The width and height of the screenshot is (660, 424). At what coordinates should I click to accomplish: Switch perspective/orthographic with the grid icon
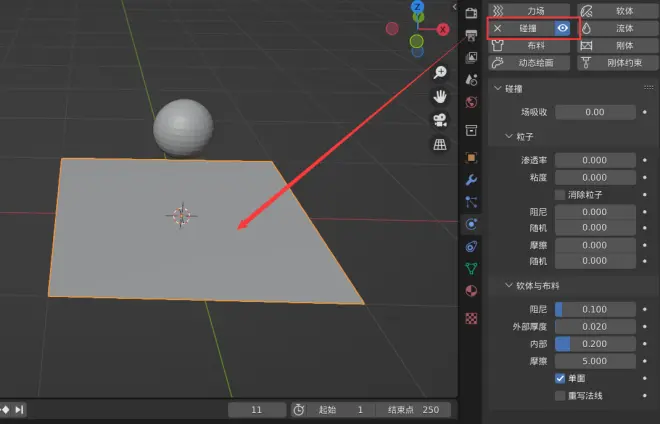click(440, 144)
